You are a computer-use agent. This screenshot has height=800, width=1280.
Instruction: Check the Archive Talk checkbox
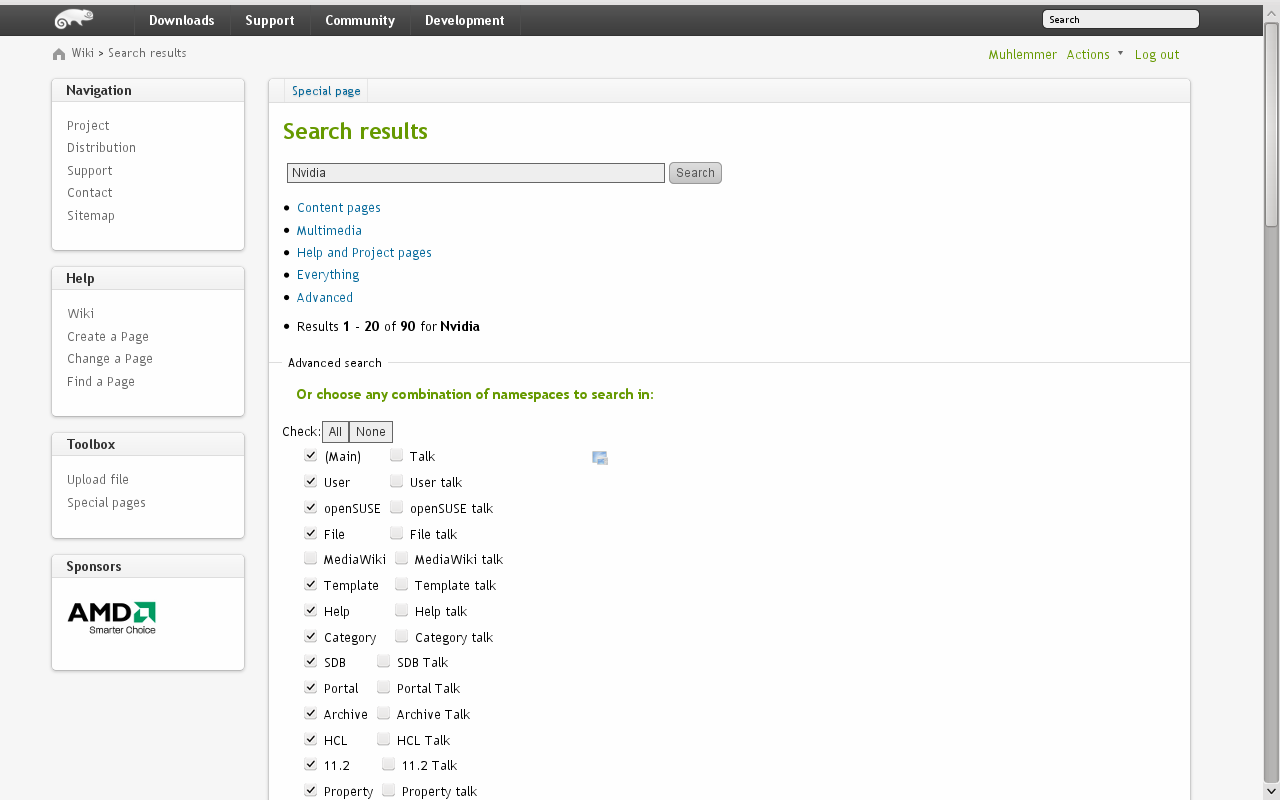pos(384,713)
